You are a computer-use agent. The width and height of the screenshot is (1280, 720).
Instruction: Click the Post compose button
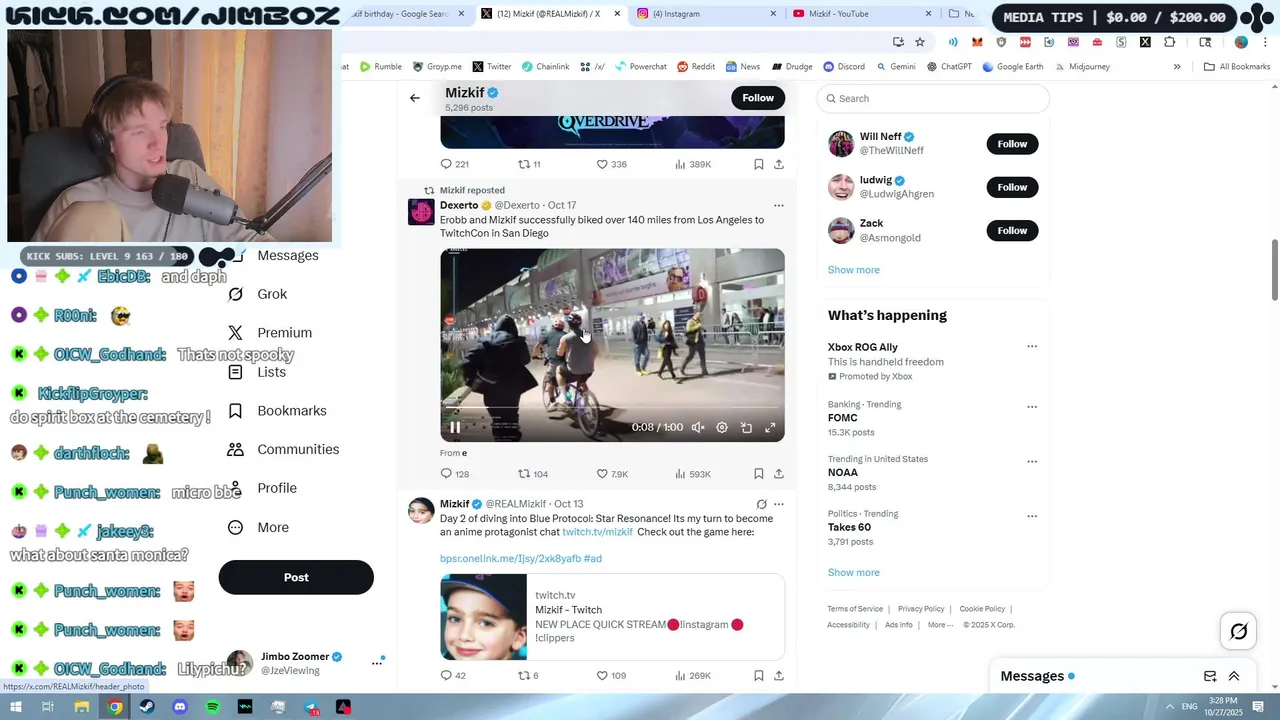[x=296, y=577]
